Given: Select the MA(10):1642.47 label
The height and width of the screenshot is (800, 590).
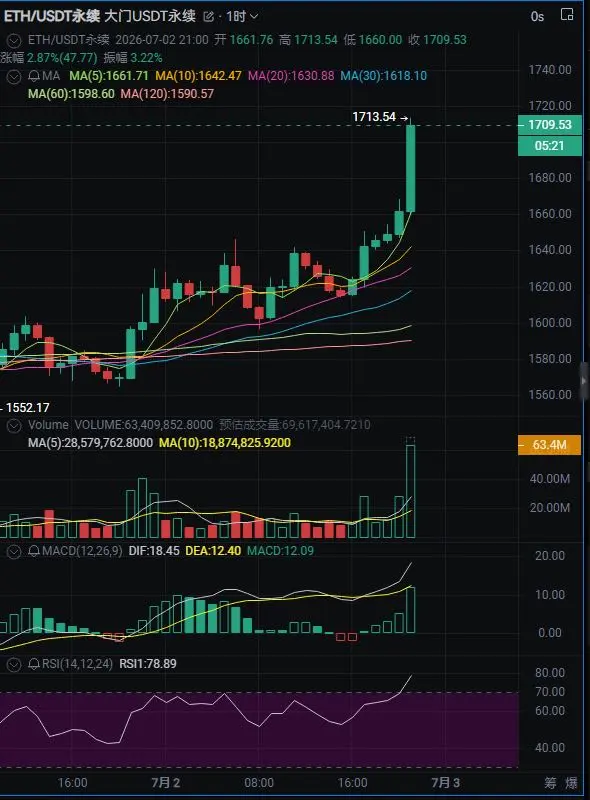Looking at the screenshot, I should [x=198, y=76].
